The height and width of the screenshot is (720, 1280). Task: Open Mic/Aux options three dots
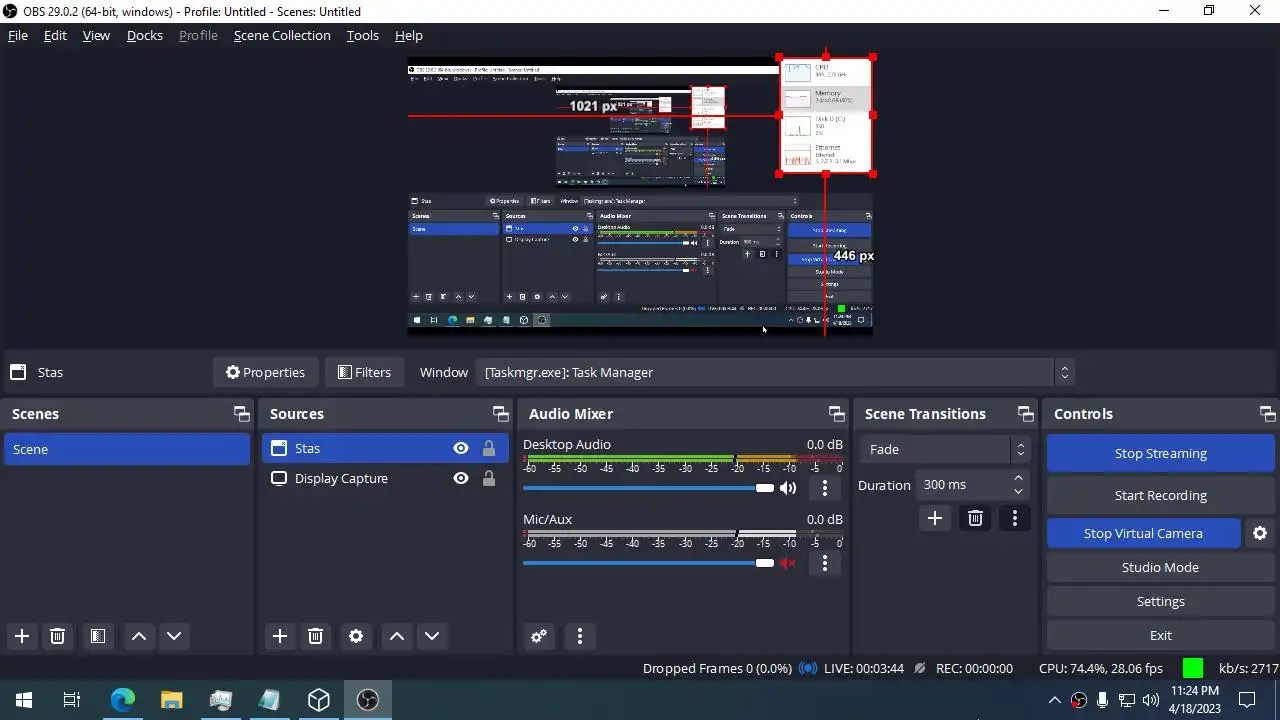(x=824, y=563)
